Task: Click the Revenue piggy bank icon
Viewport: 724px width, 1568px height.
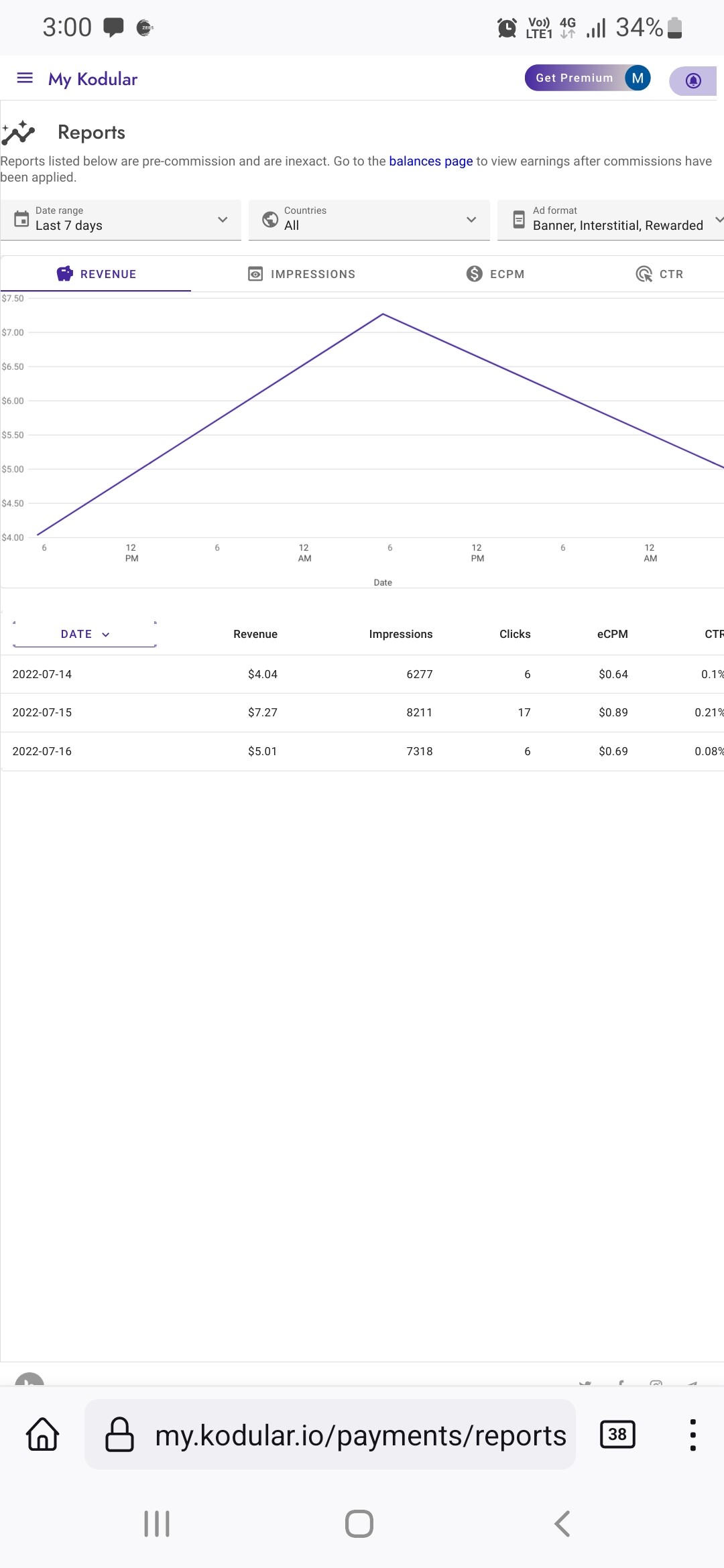Action: [65, 273]
